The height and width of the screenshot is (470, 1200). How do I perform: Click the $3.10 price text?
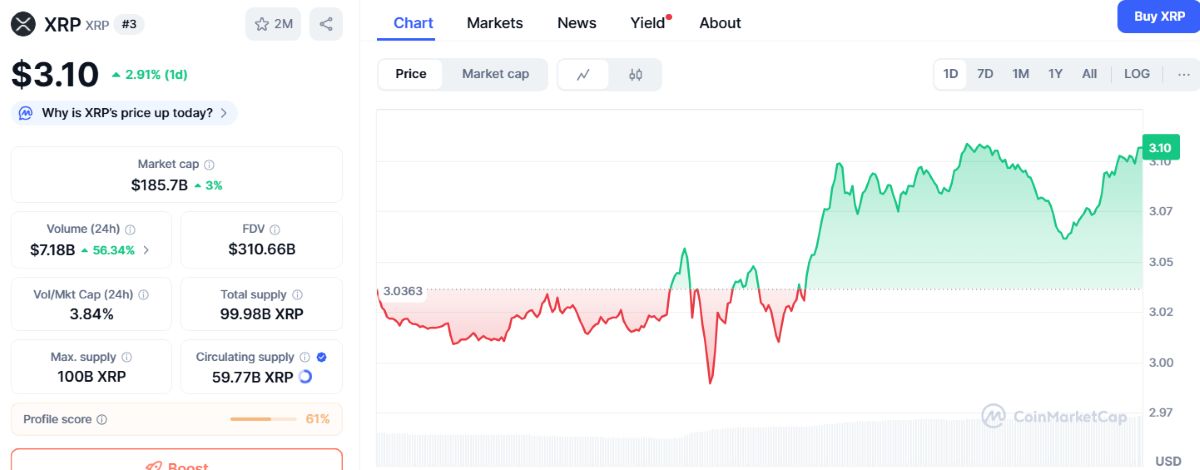coord(55,75)
